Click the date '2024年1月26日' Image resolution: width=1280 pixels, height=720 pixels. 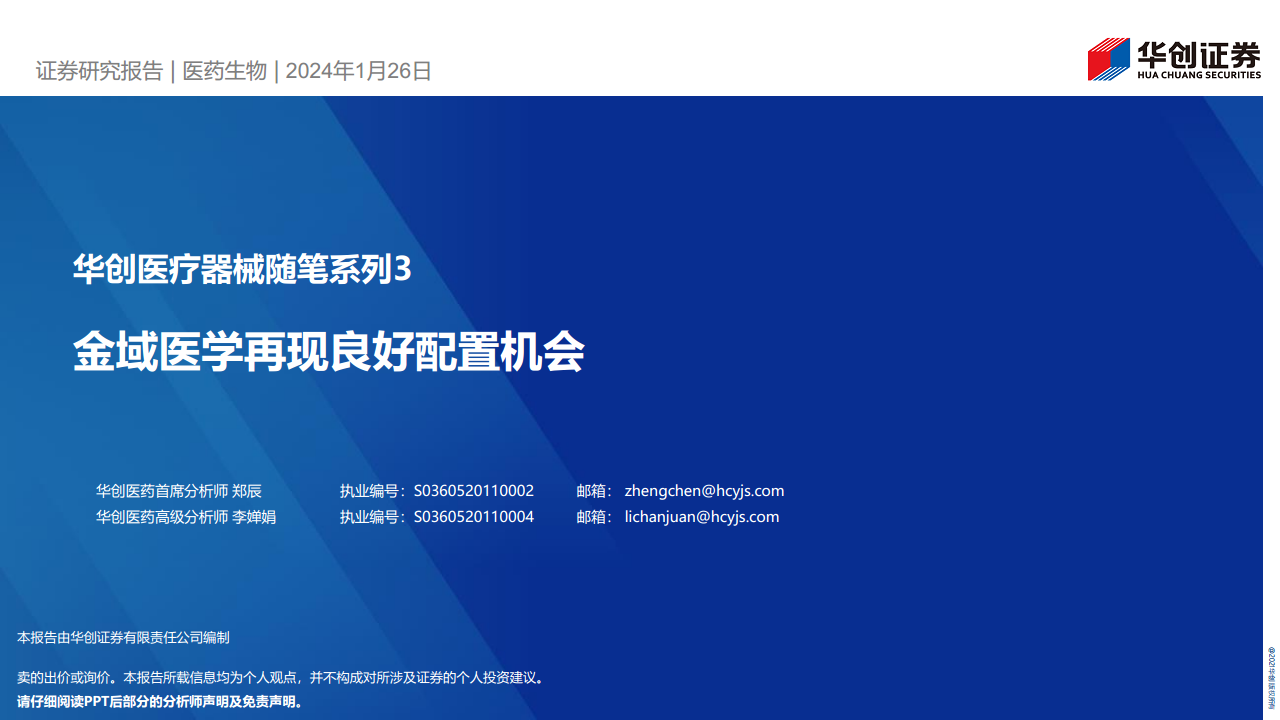tap(359, 71)
